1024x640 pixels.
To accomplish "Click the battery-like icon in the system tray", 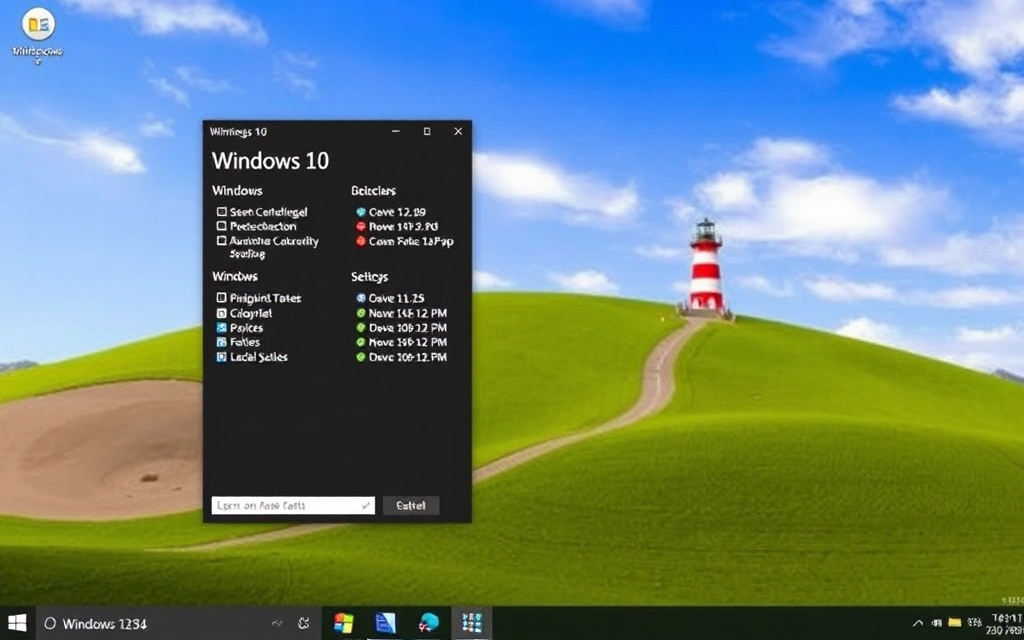I will [936, 623].
